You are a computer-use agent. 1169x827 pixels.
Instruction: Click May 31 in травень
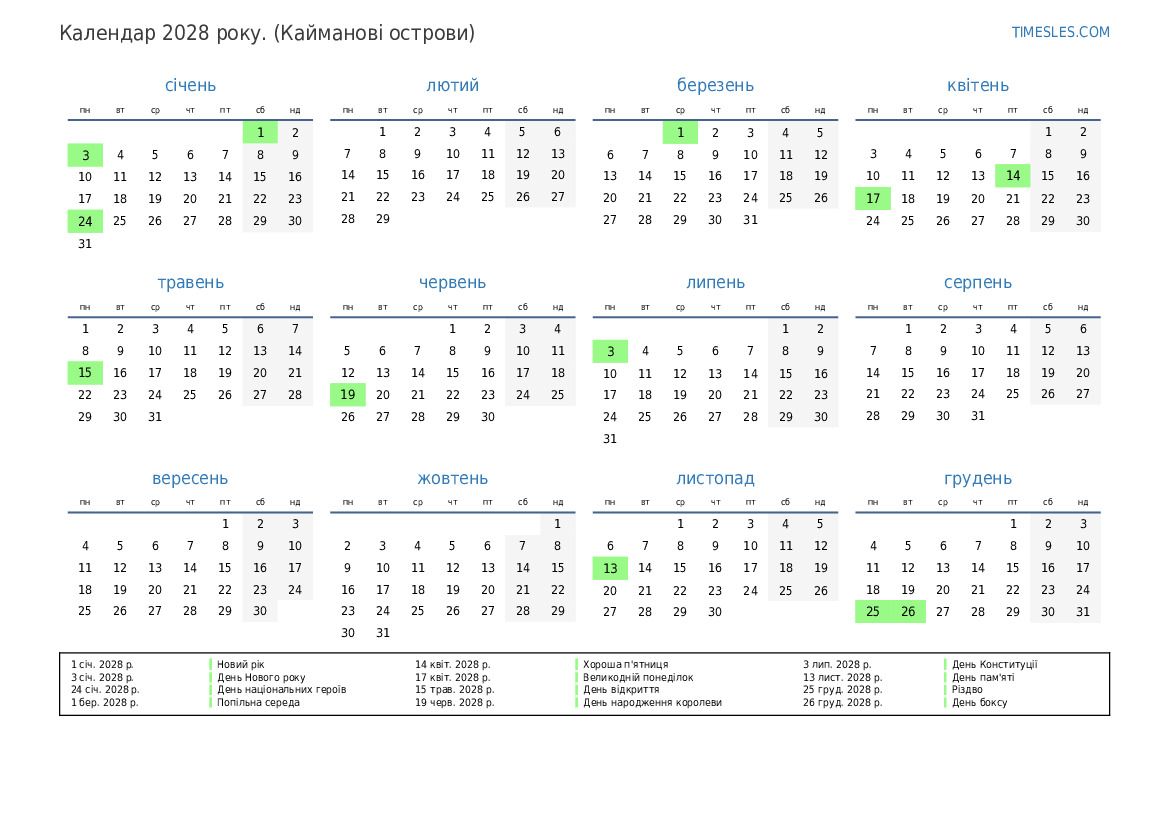pos(155,417)
